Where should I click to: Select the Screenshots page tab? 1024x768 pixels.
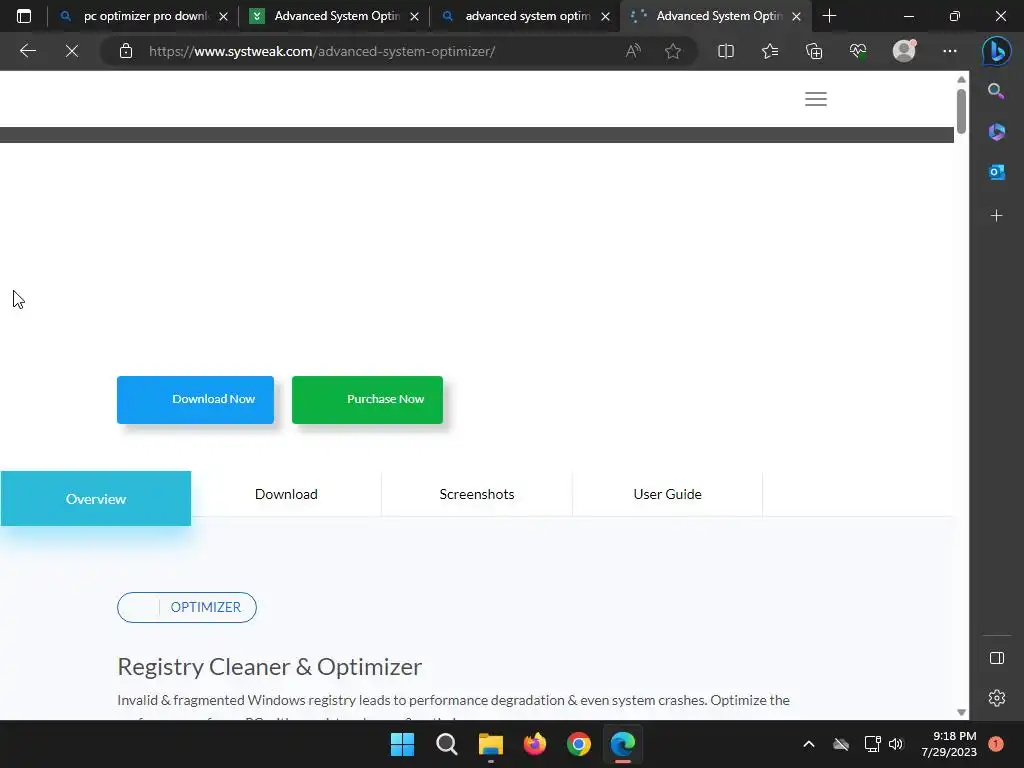click(477, 494)
